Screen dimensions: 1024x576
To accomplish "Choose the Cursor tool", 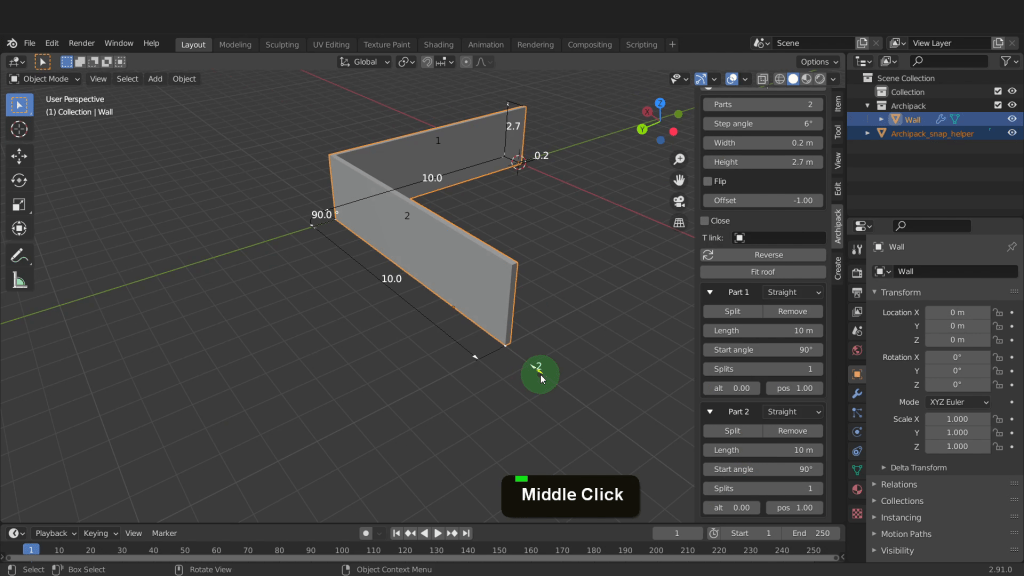I will tap(19, 129).
